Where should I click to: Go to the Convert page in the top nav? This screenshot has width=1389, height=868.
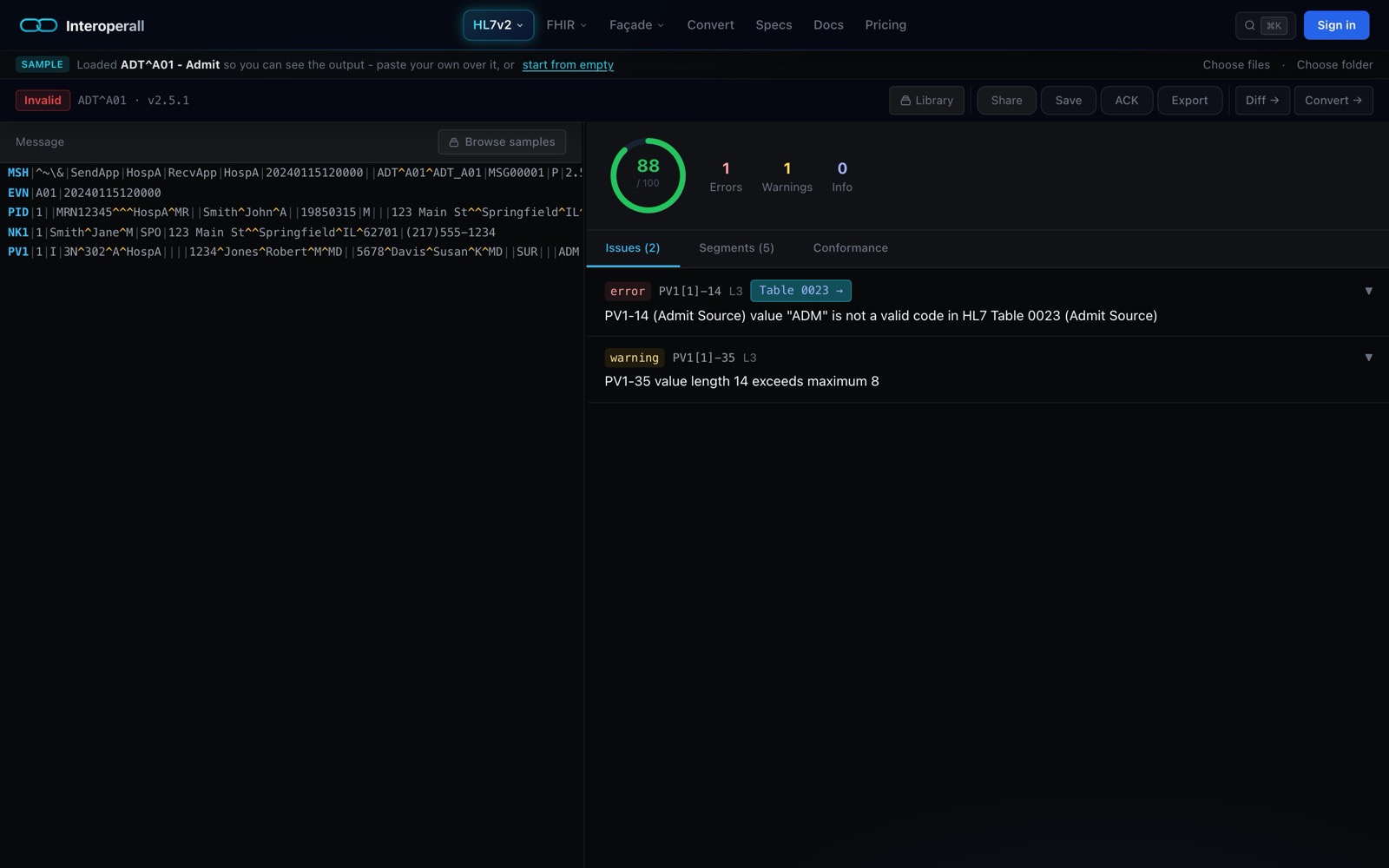click(710, 25)
